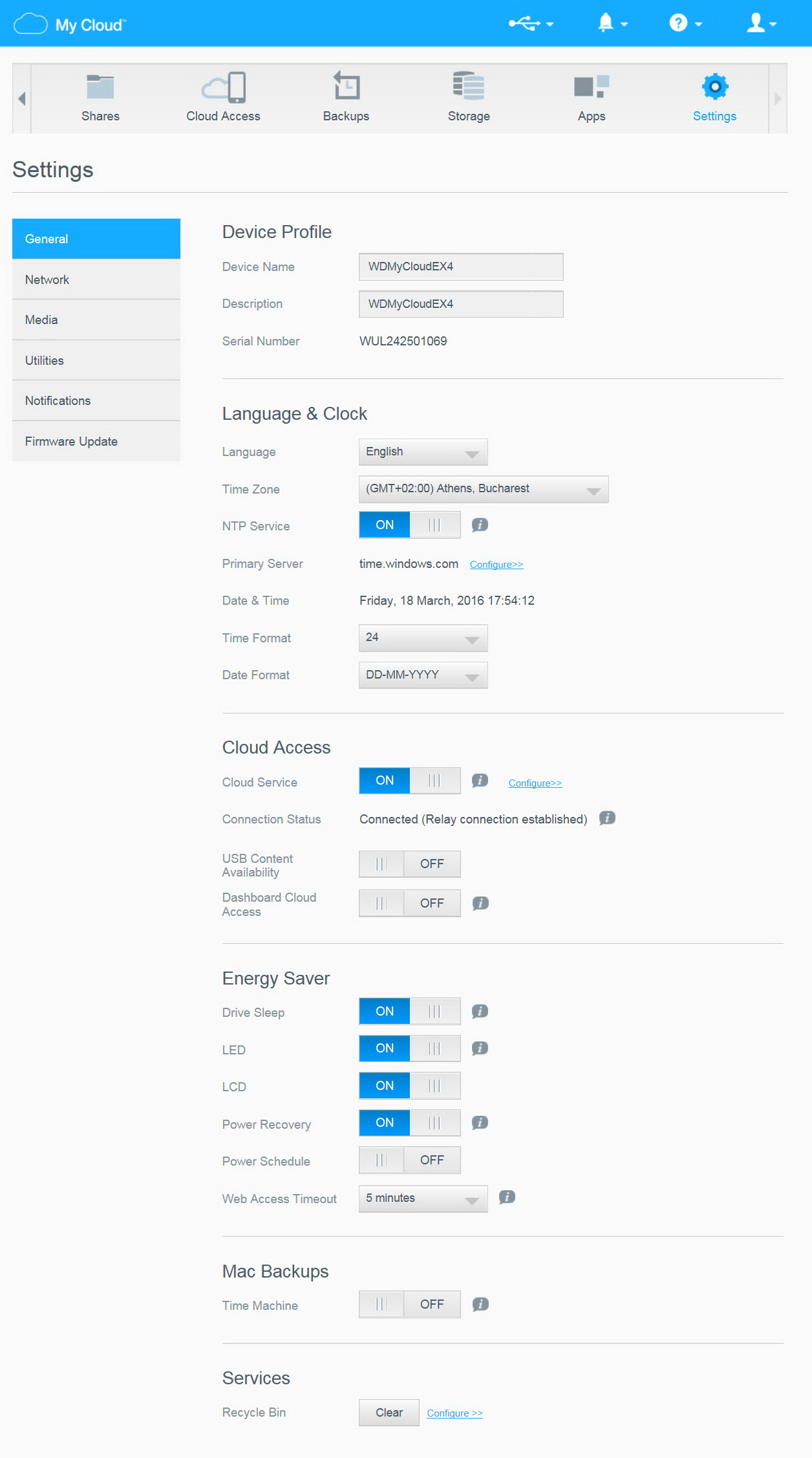The height and width of the screenshot is (1458, 812).
Task: Enable the Power Schedule switch
Action: (x=410, y=1160)
